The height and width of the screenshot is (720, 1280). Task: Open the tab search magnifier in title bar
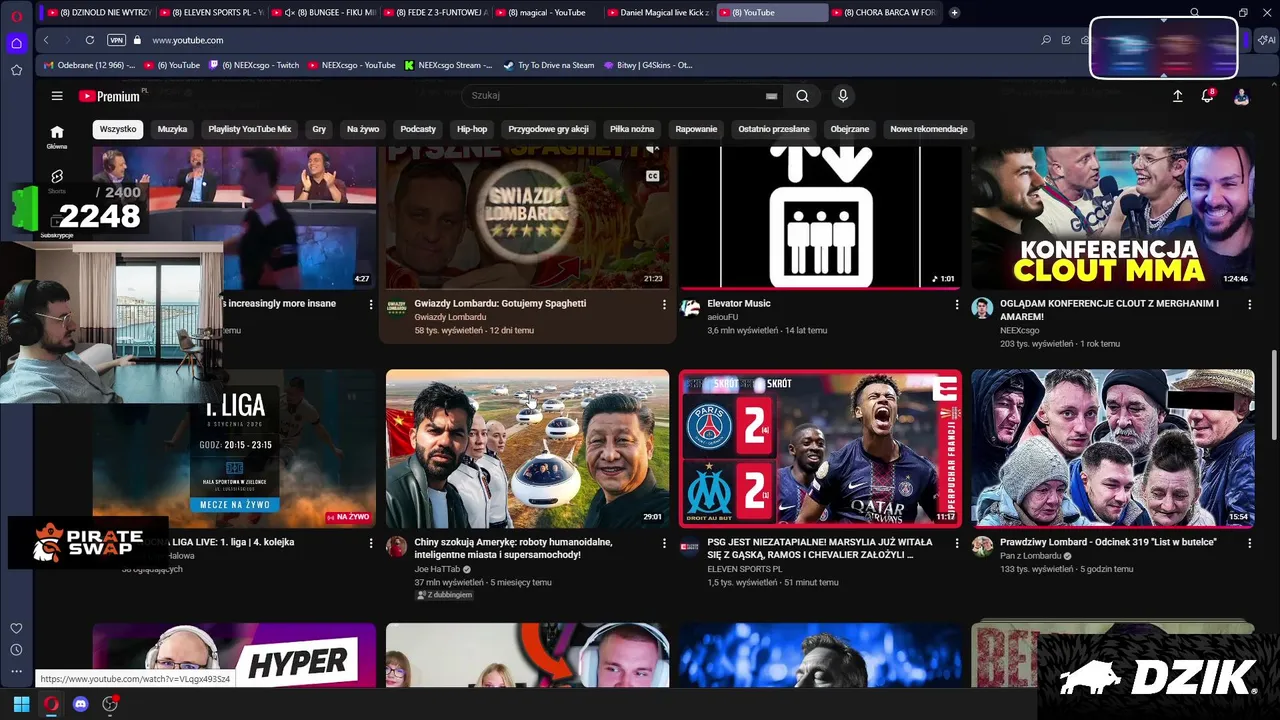click(1194, 13)
